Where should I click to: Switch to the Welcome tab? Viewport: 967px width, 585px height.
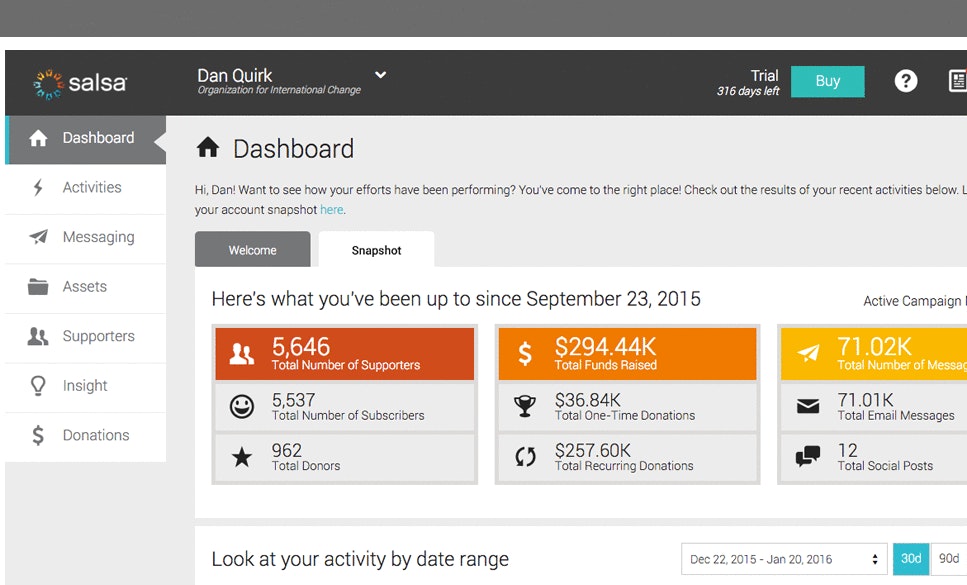pos(252,250)
